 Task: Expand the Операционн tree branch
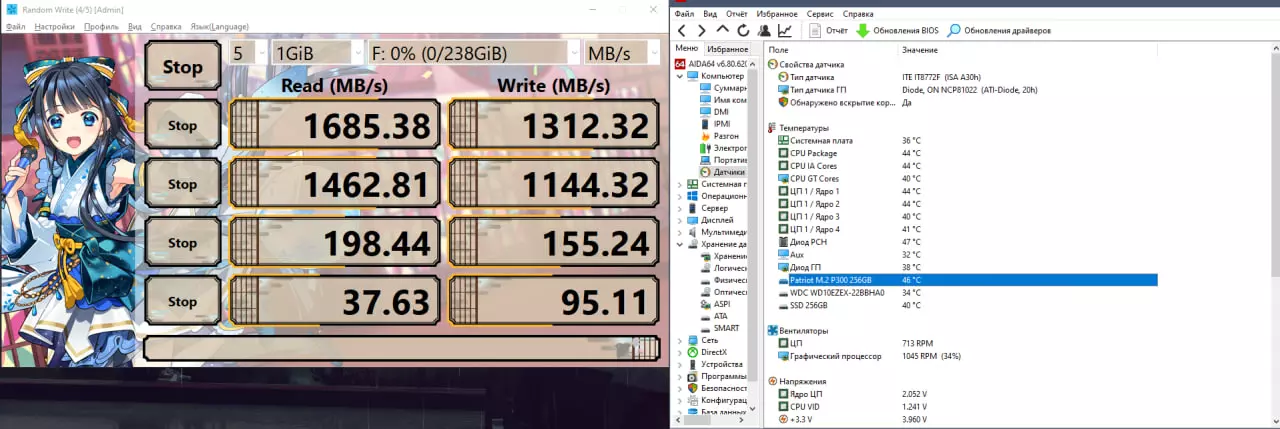(x=681, y=196)
